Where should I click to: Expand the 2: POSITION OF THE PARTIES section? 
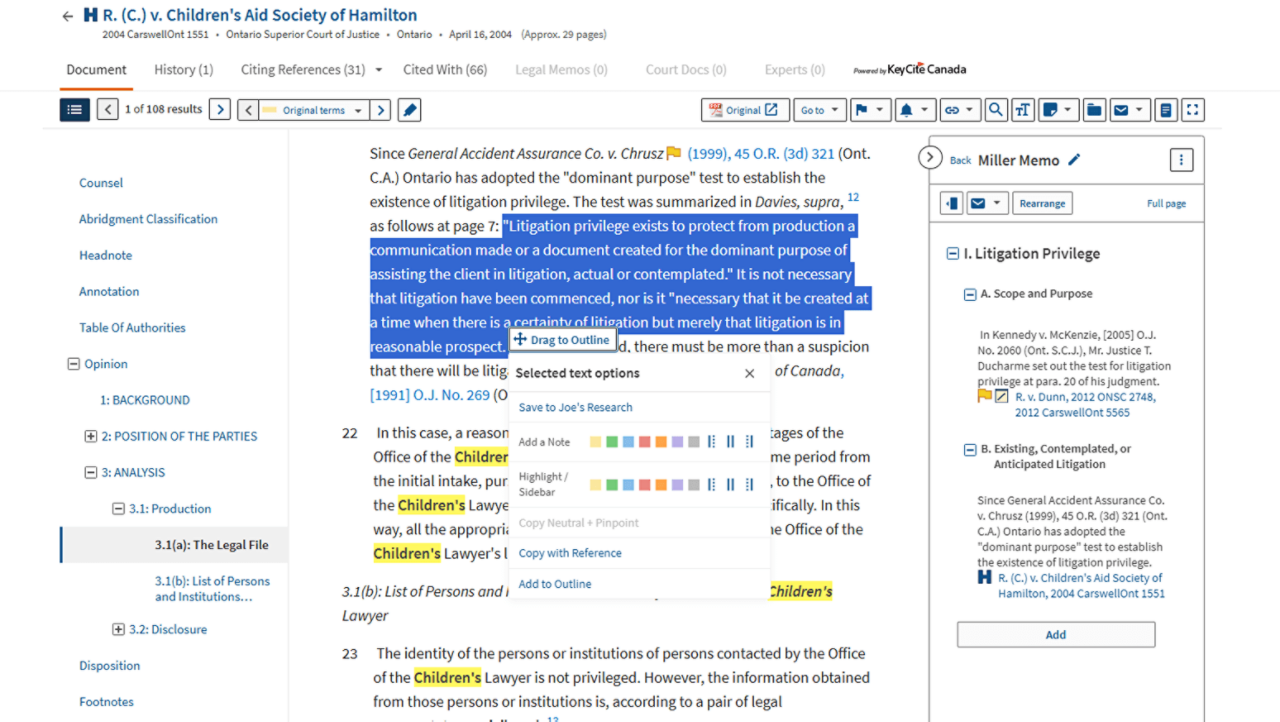(x=91, y=436)
